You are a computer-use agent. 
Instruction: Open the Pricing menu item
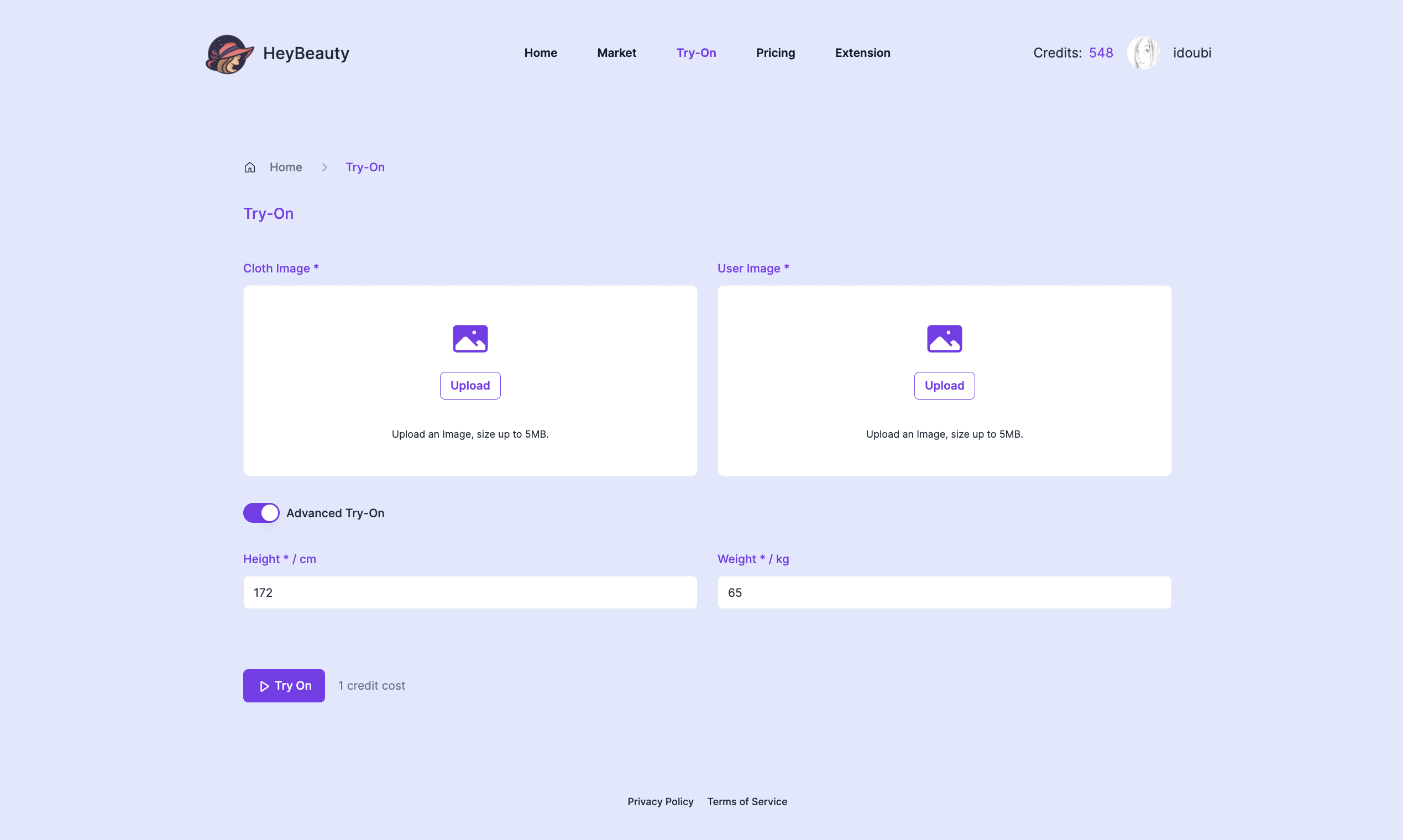[x=775, y=53]
